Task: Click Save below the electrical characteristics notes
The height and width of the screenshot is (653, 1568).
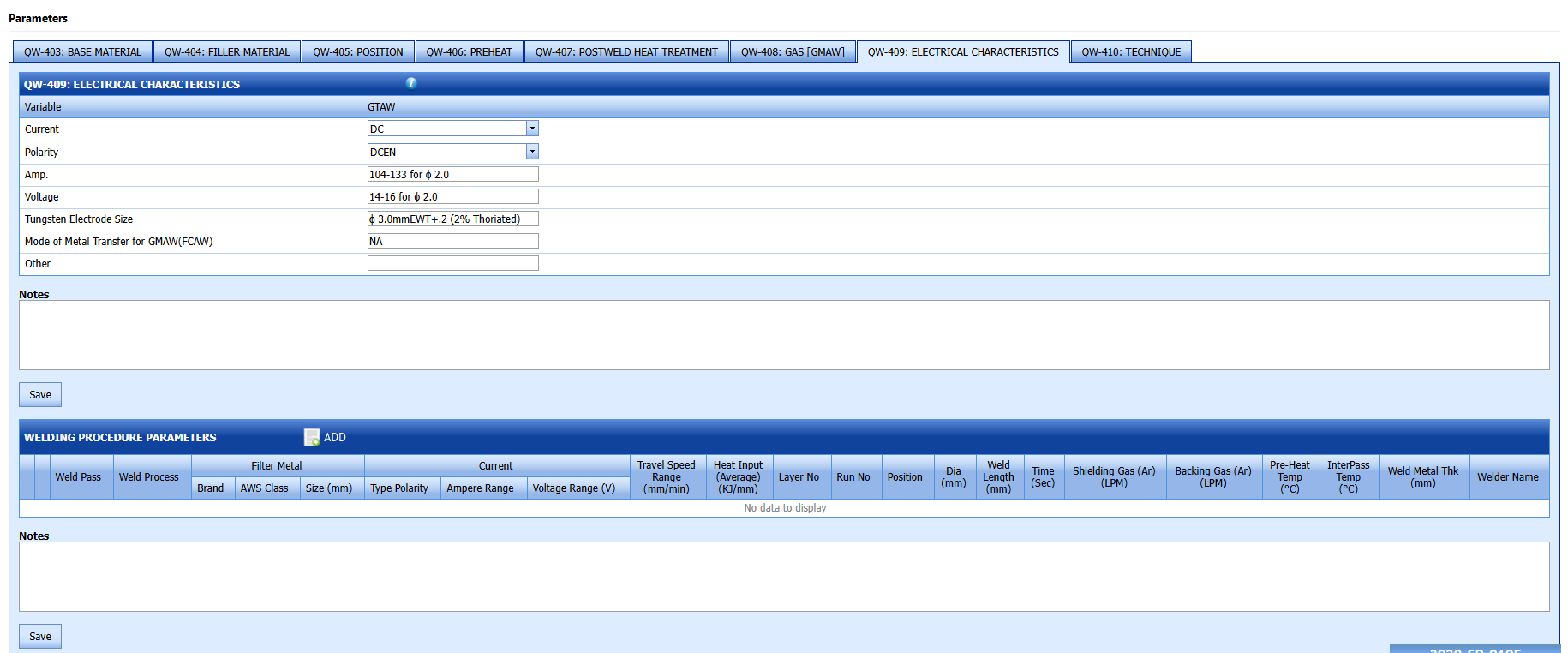Action: coord(40,395)
